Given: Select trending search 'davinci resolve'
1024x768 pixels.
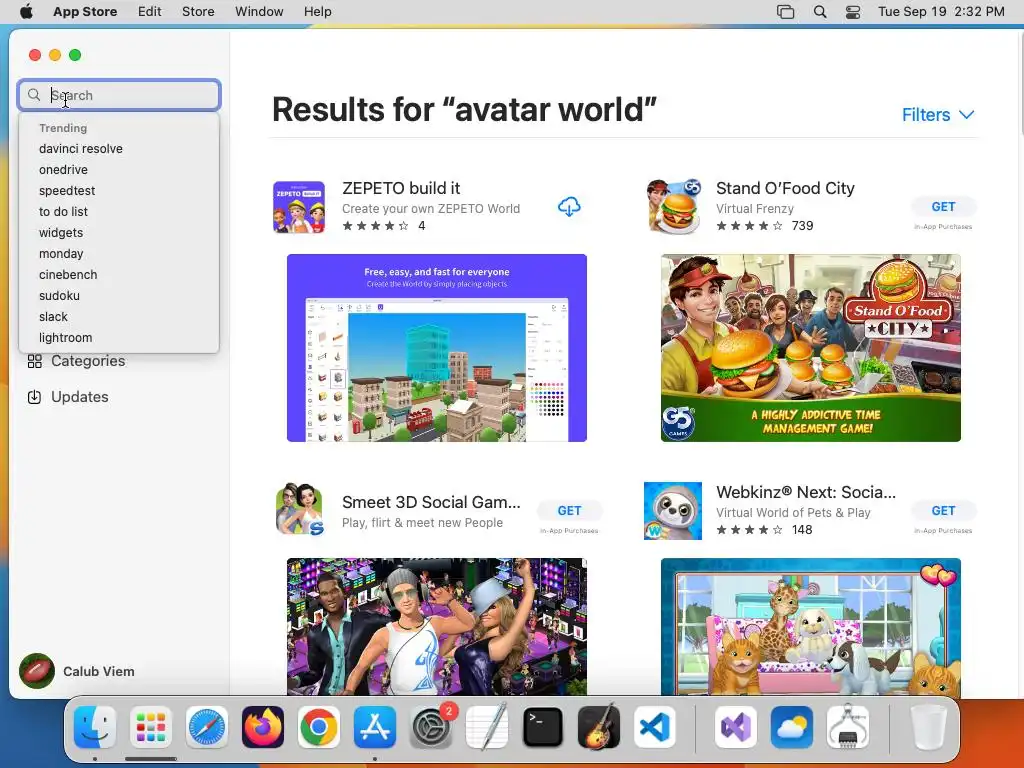Looking at the screenshot, I should 81,149.
